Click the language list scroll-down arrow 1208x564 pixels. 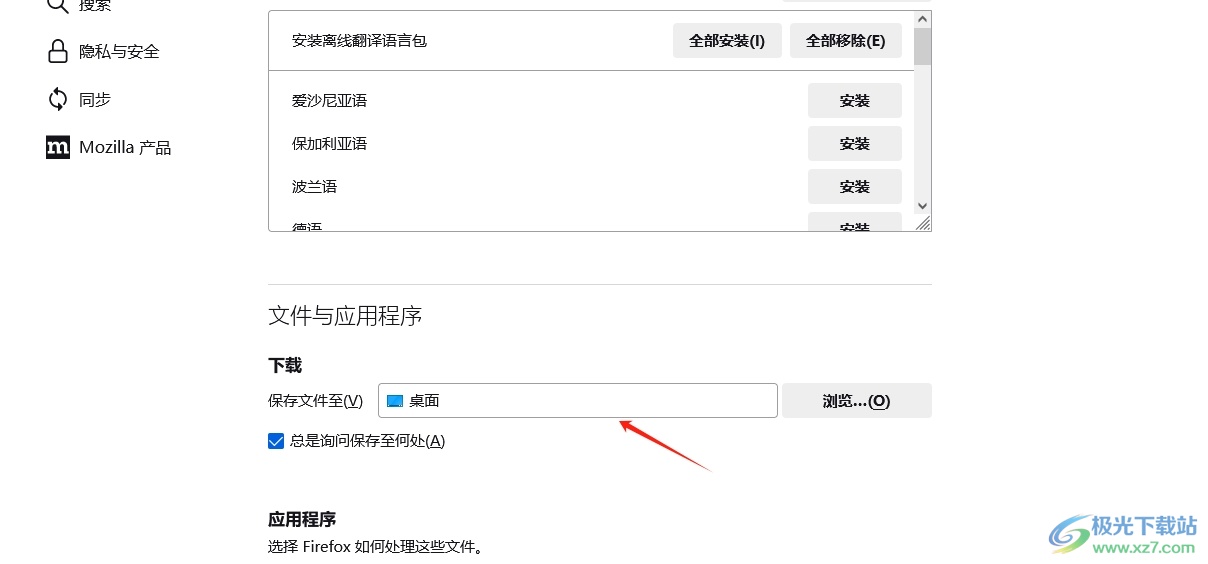923,205
